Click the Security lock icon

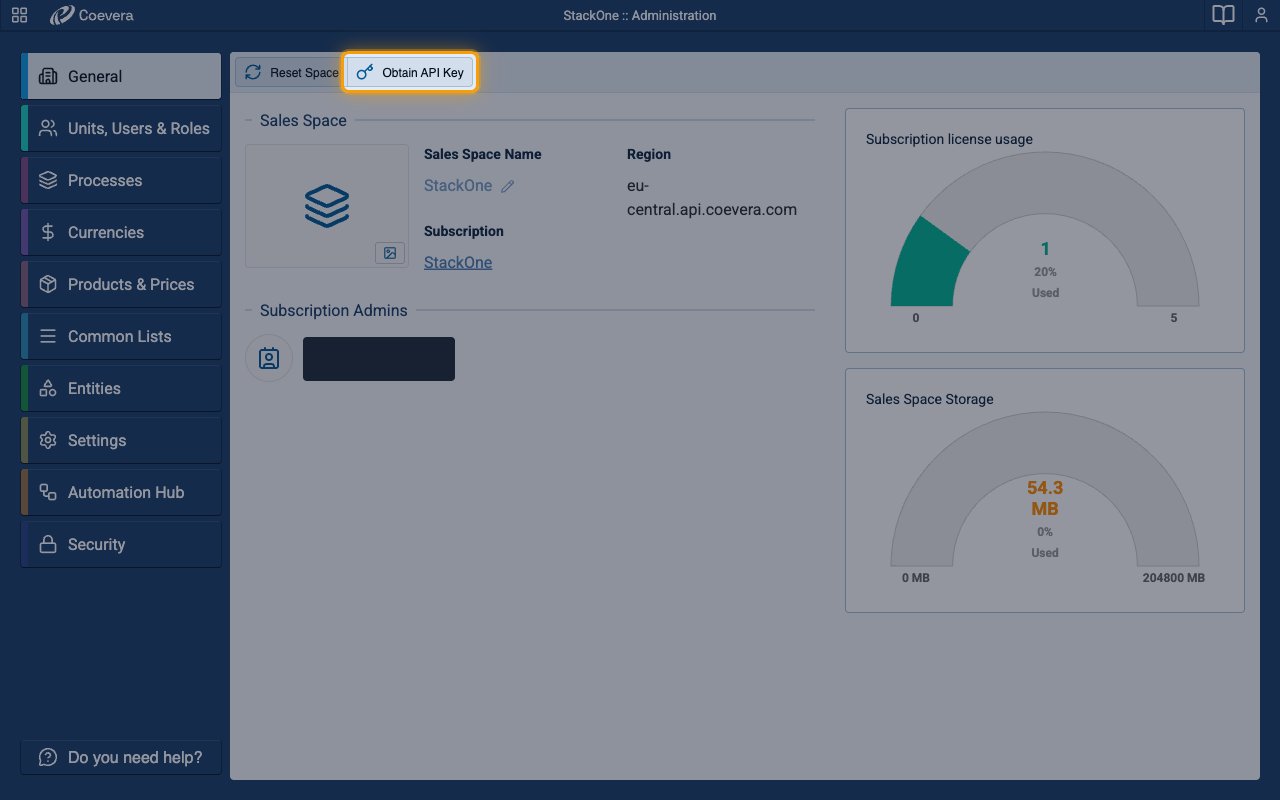coord(47,544)
